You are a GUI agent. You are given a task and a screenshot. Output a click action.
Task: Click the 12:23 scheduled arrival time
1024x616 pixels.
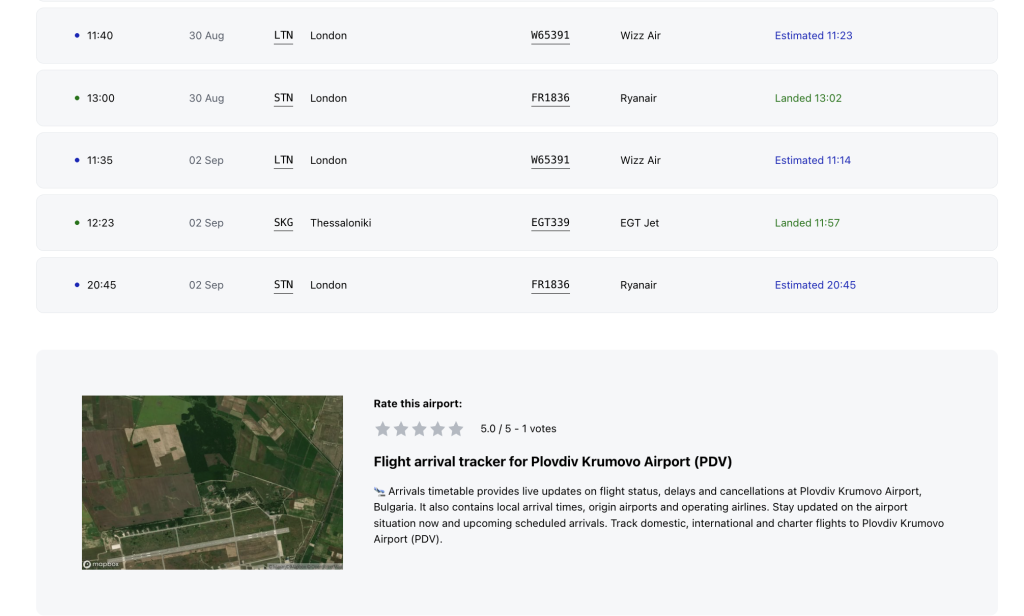101,223
